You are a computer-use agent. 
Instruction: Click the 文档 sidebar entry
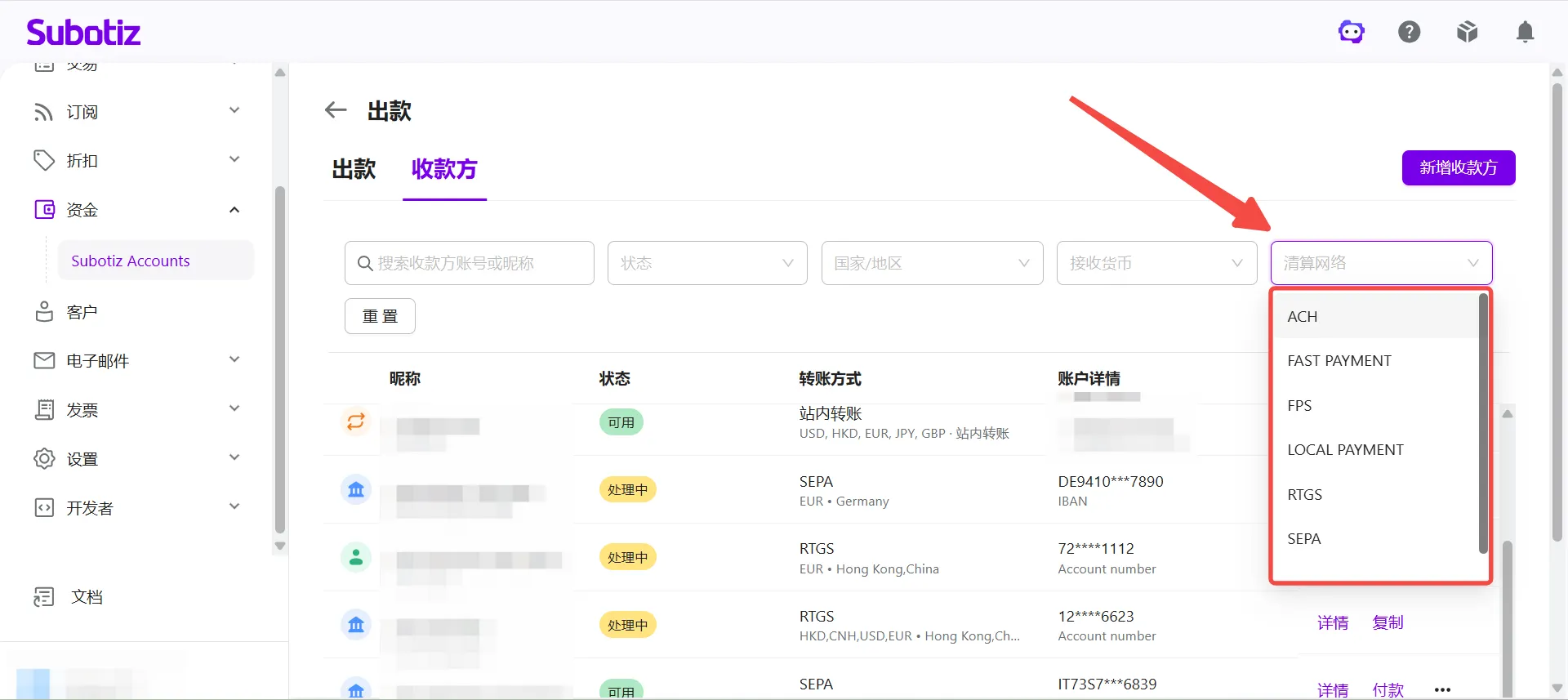click(x=87, y=597)
